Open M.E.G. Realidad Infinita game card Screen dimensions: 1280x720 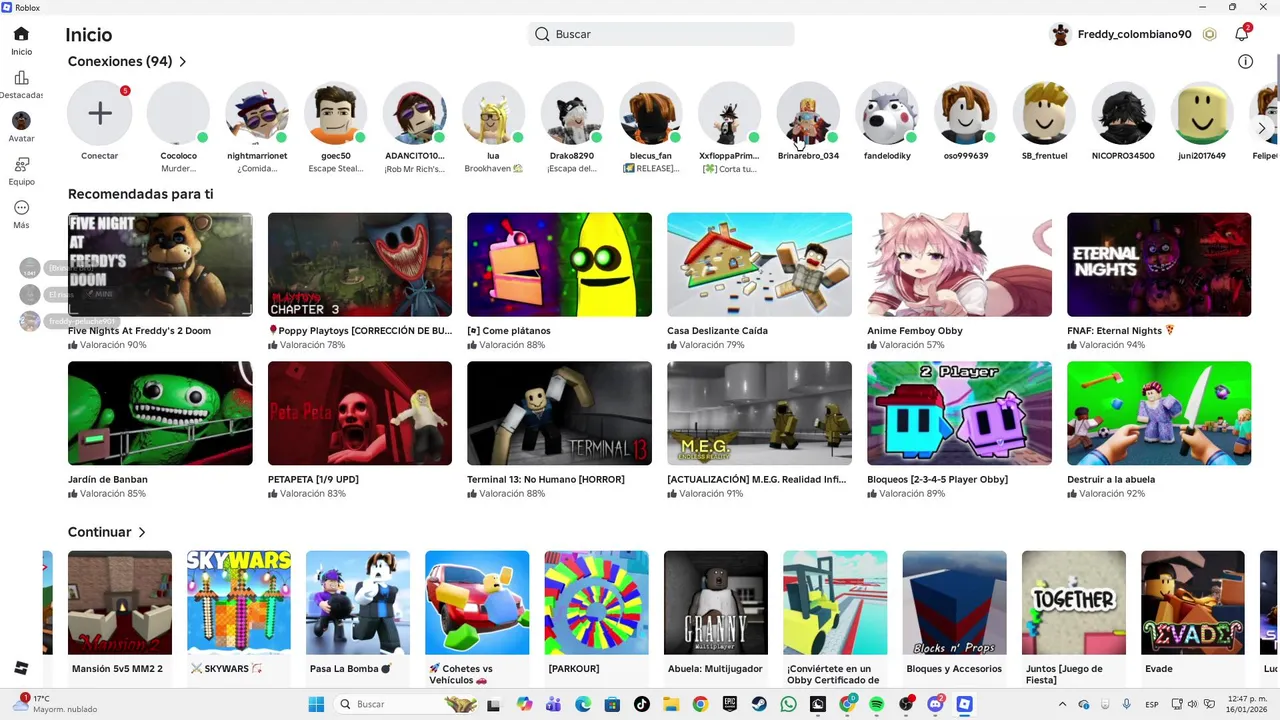pyautogui.click(x=759, y=430)
